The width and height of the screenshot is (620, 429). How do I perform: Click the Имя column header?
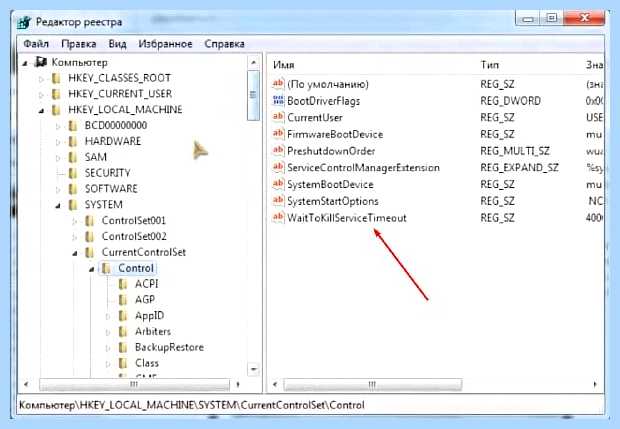coord(284,64)
